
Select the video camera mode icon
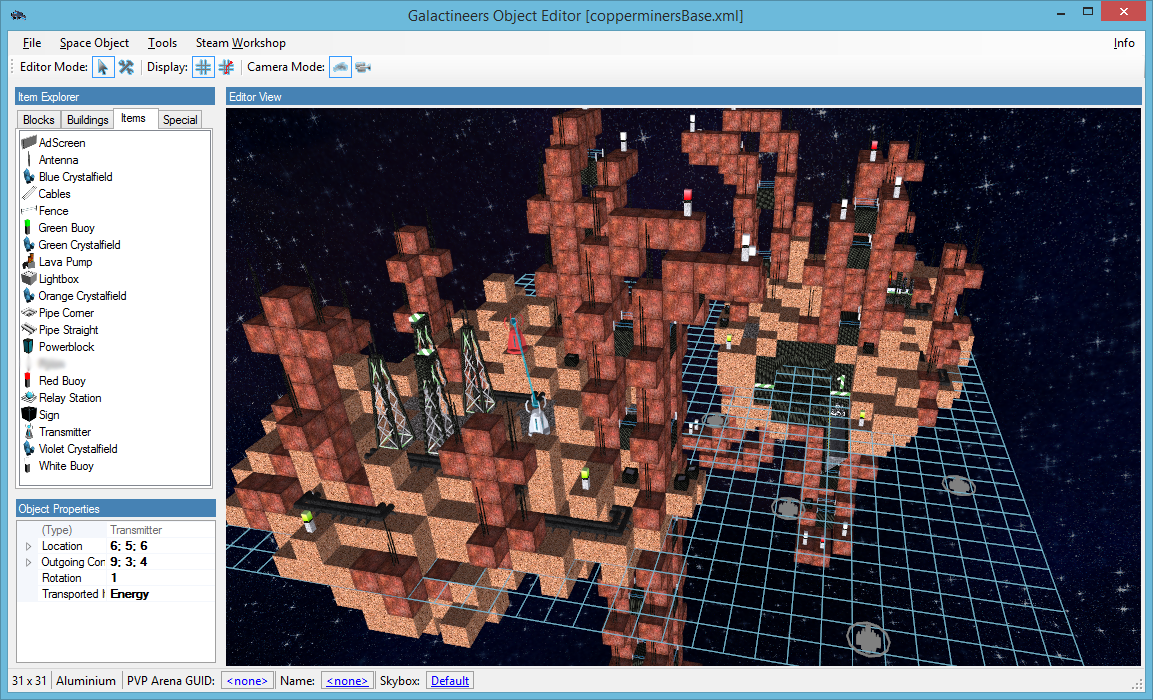[x=363, y=67]
